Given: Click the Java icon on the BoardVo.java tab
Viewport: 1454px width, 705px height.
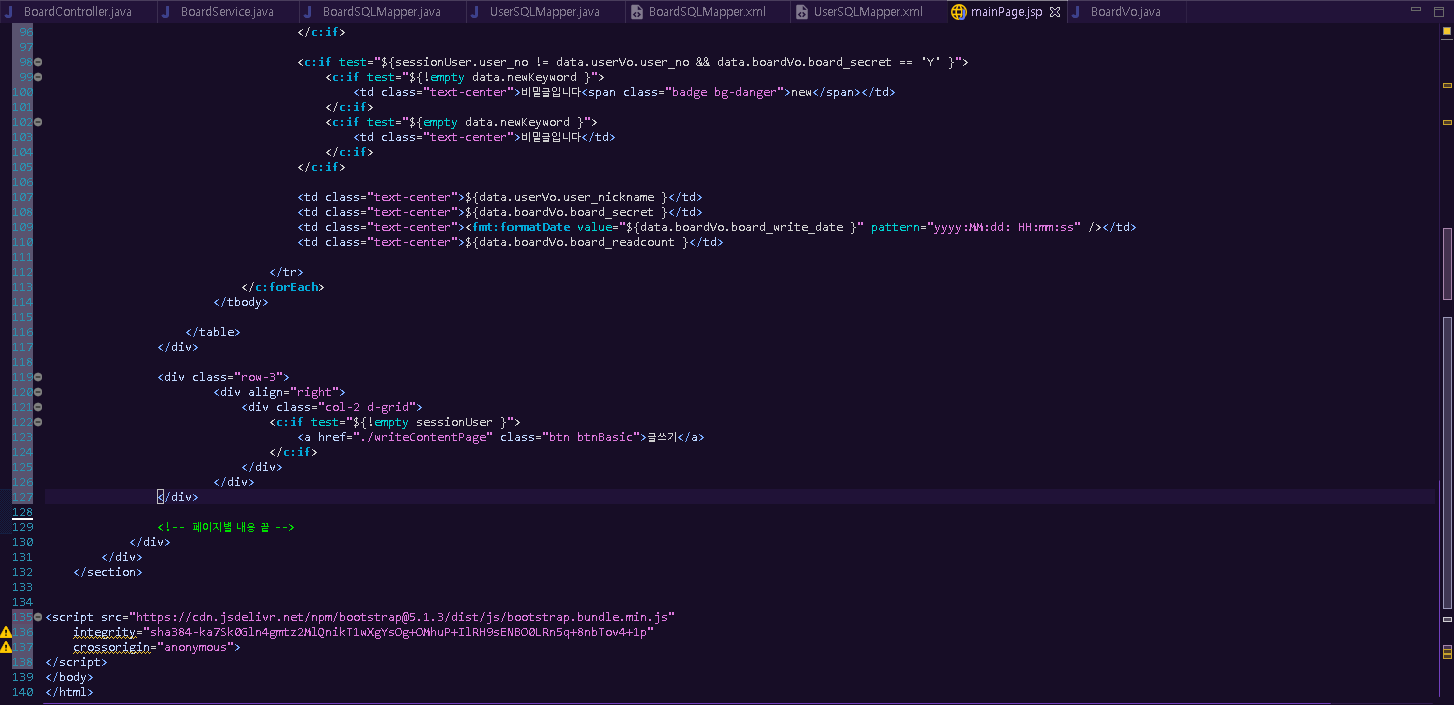Looking at the screenshot, I should click(x=1078, y=12).
